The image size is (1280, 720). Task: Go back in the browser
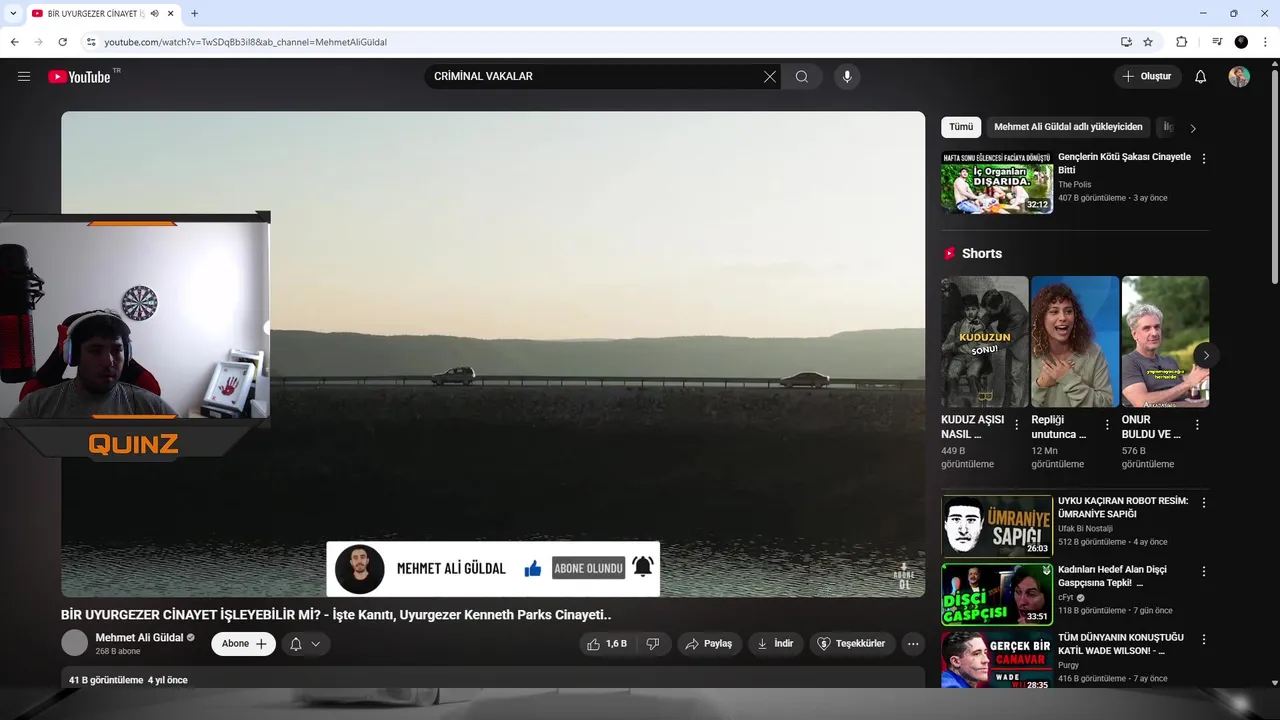tap(14, 42)
